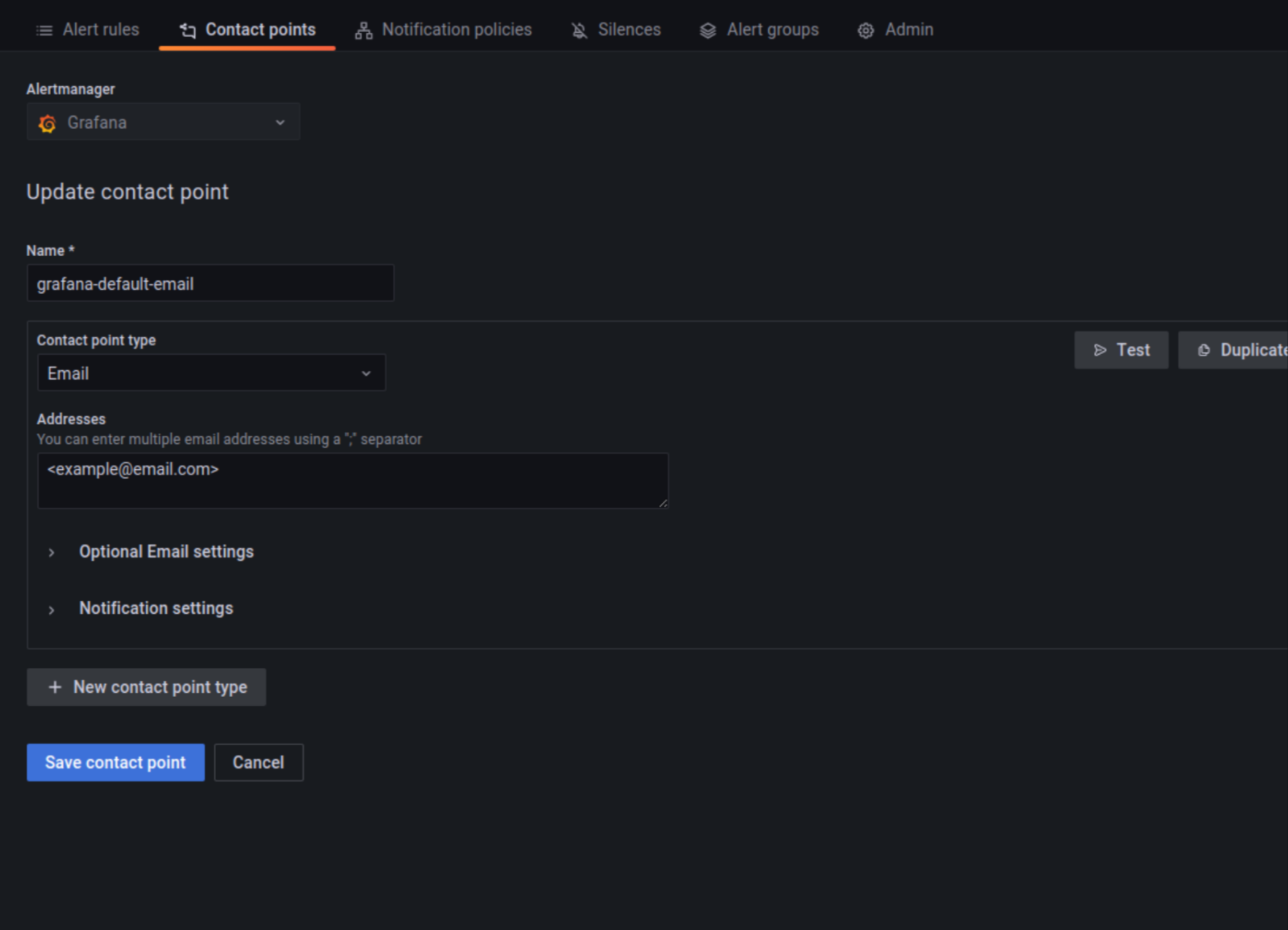Cancel the contact point update
The image size is (1288, 930).
coord(258,762)
